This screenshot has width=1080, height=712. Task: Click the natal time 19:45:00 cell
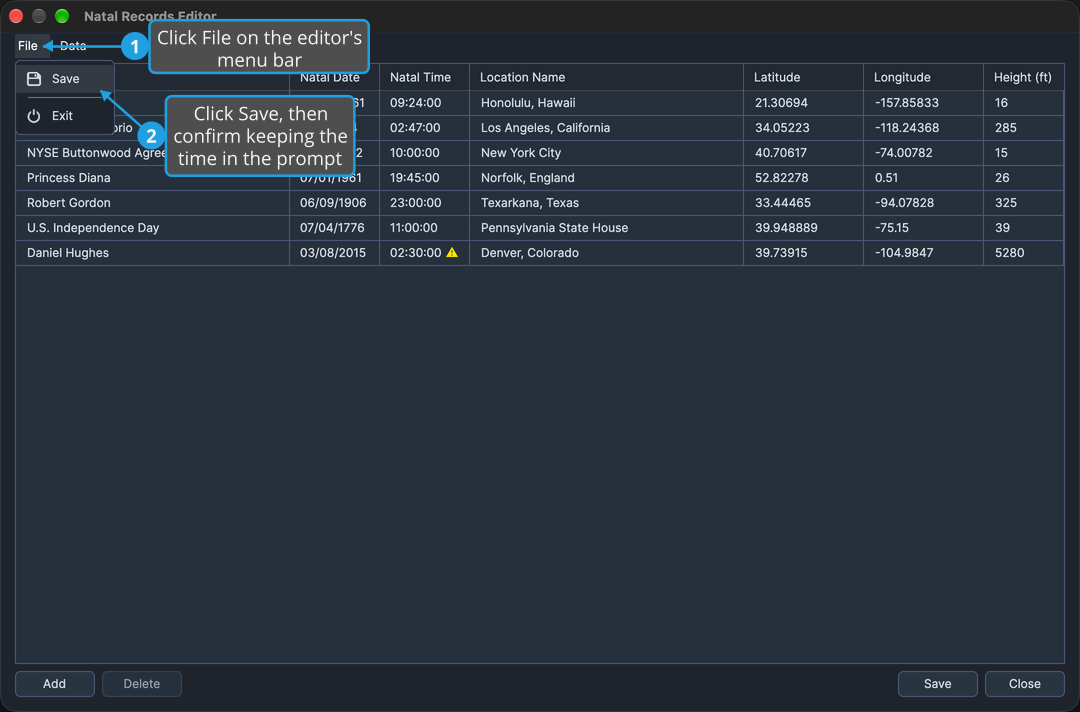424,178
